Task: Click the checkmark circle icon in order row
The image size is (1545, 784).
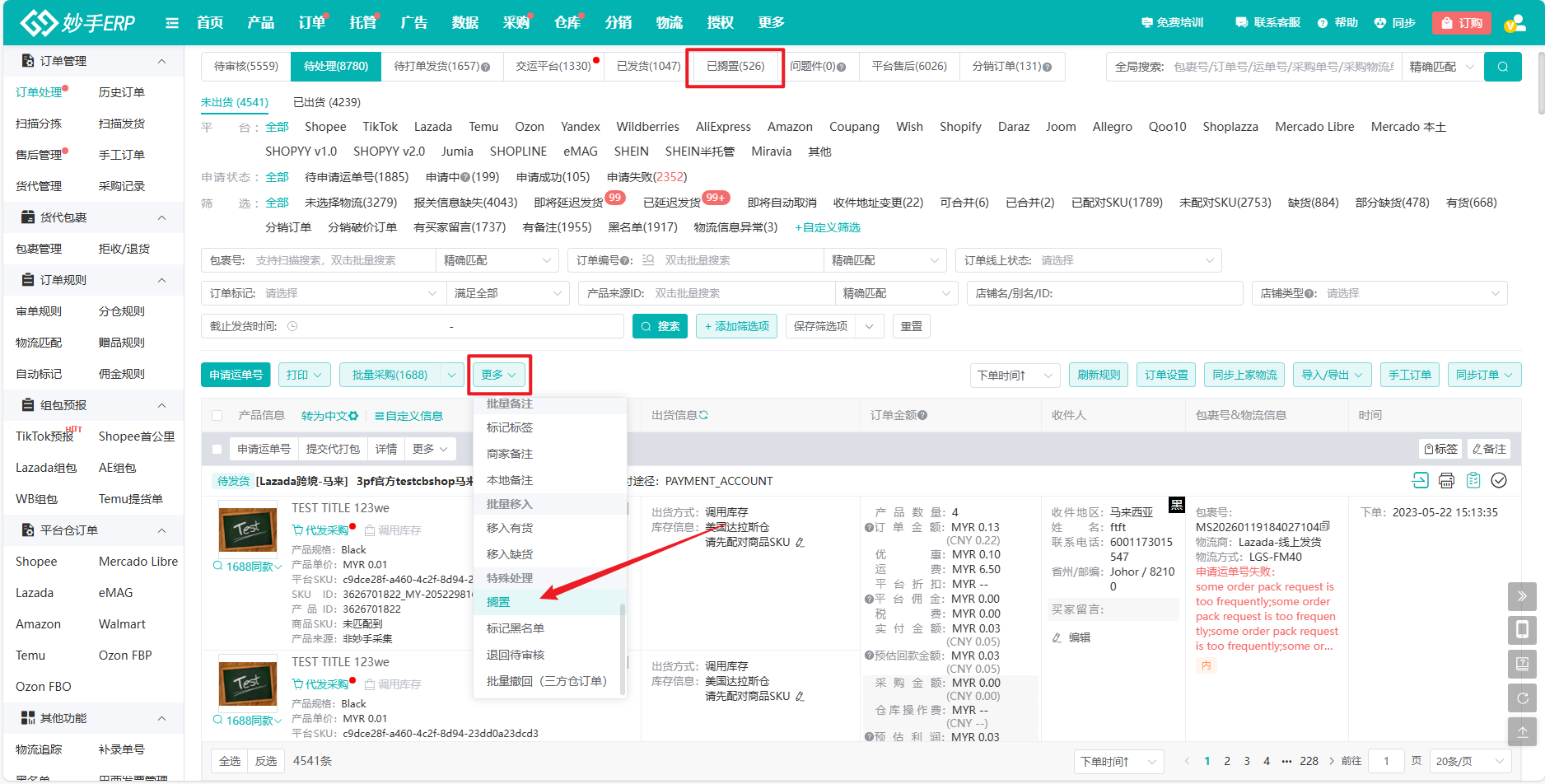Action: click(x=1499, y=480)
